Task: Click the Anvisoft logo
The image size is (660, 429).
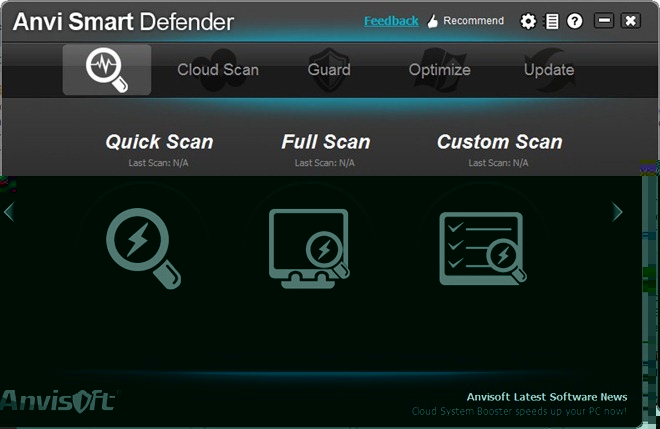Action: [59, 401]
